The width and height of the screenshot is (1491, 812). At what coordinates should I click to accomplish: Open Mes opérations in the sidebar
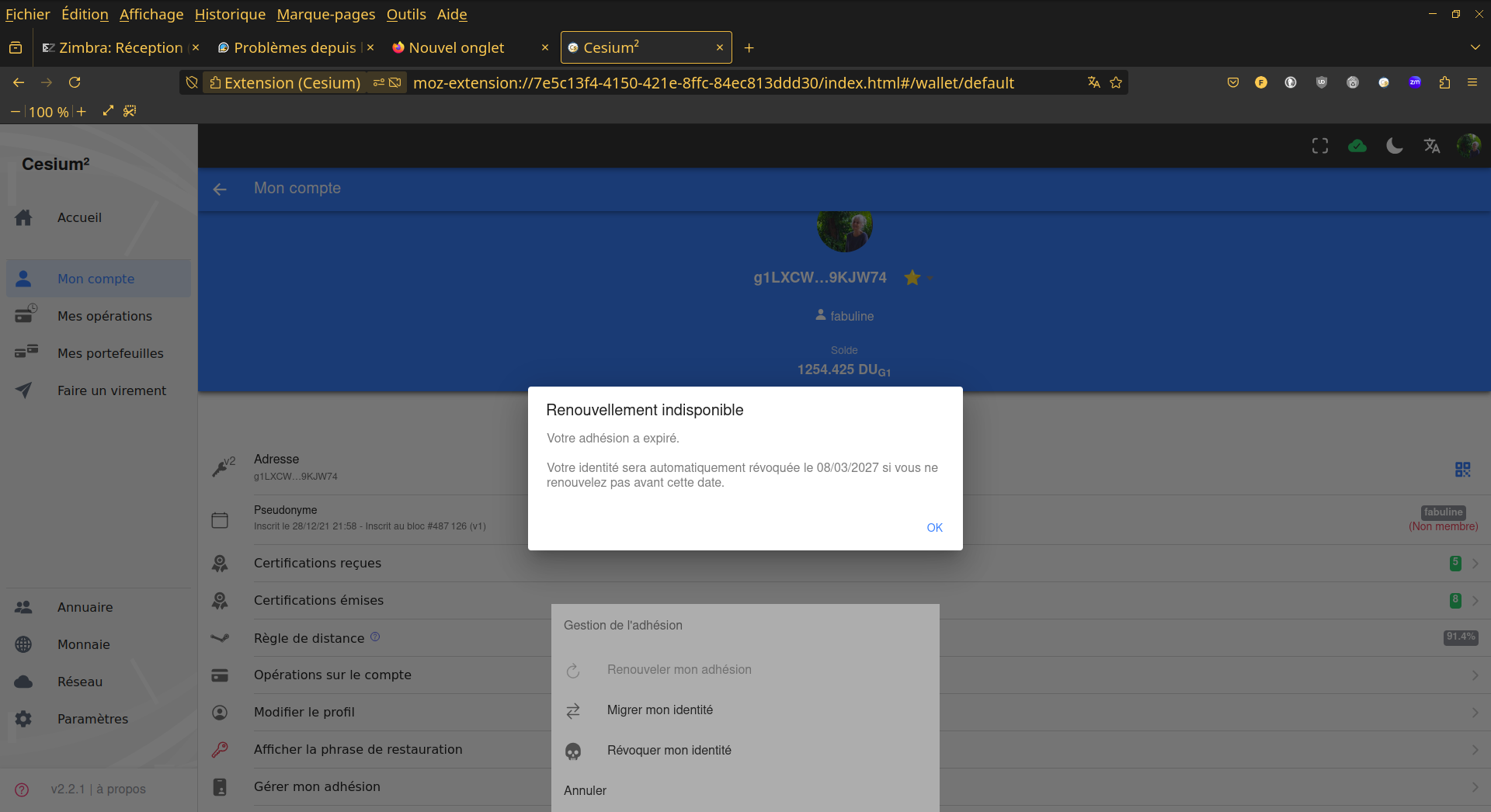click(x=104, y=316)
